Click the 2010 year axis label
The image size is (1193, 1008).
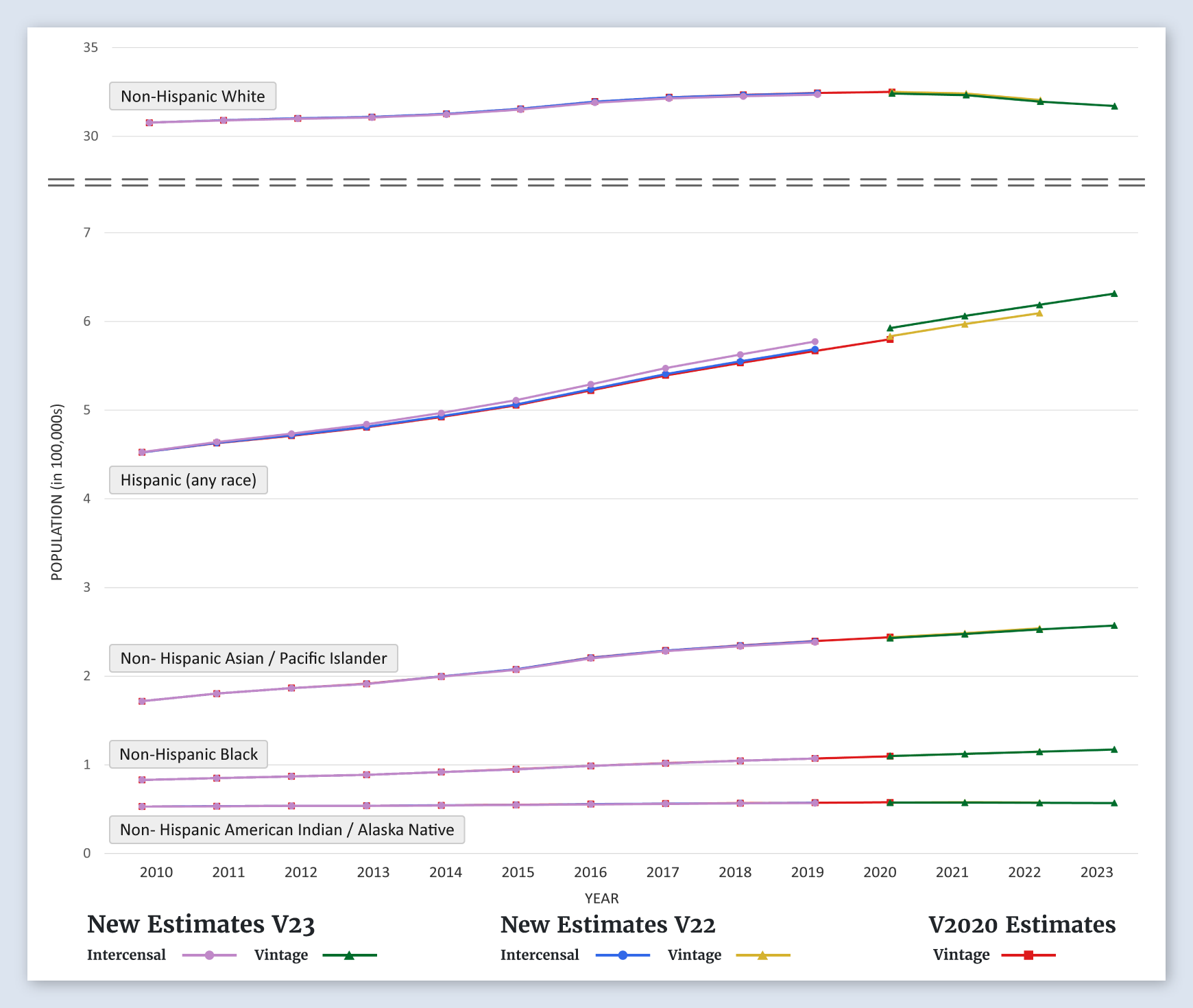tap(156, 872)
